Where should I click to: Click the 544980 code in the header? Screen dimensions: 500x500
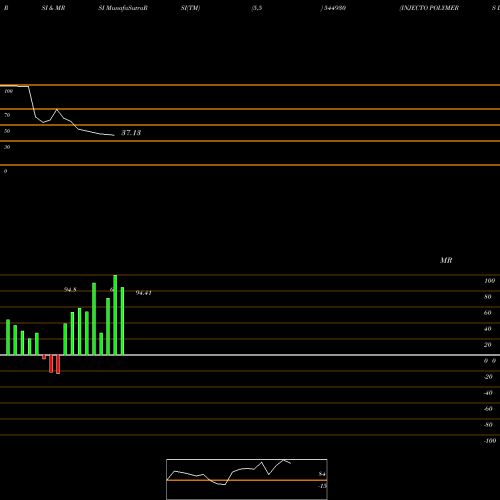tap(335, 8)
